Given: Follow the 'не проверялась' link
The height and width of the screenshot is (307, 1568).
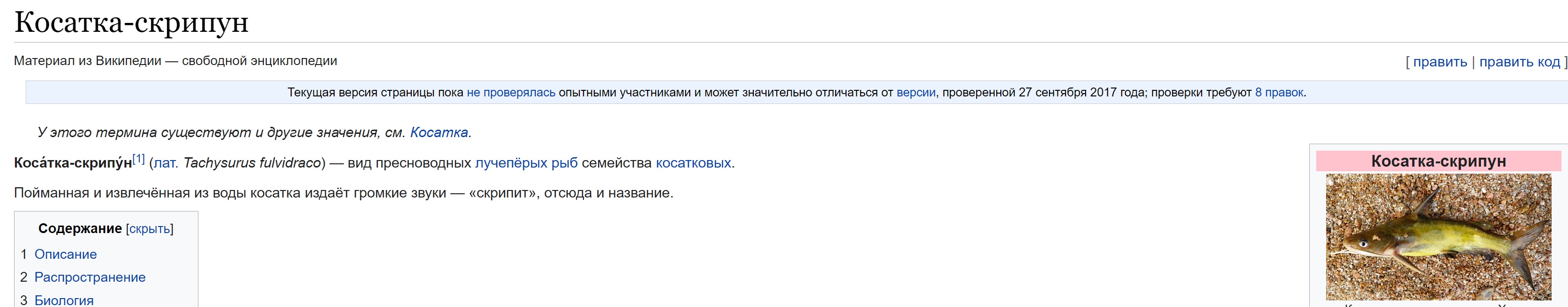Looking at the screenshot, I should (511, 93).
